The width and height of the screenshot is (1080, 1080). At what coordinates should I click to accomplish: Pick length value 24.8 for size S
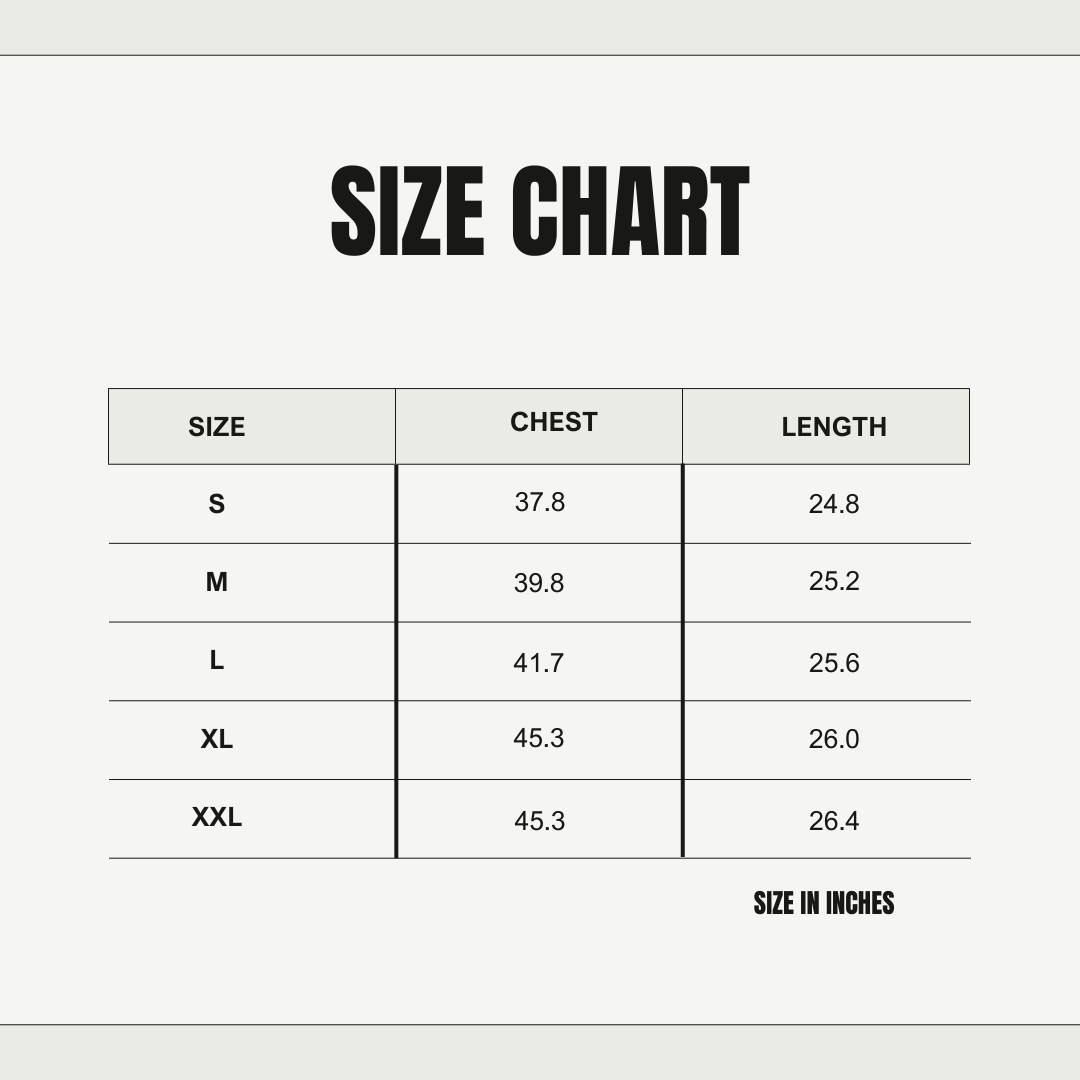[x=834, y=504]
